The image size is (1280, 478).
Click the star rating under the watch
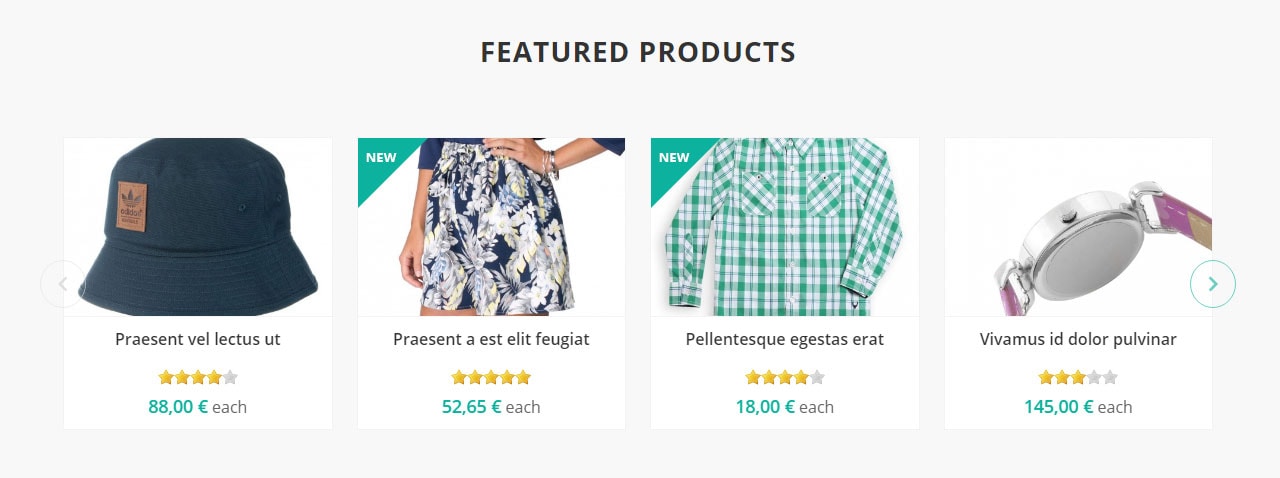click(x=1078, y=377)
